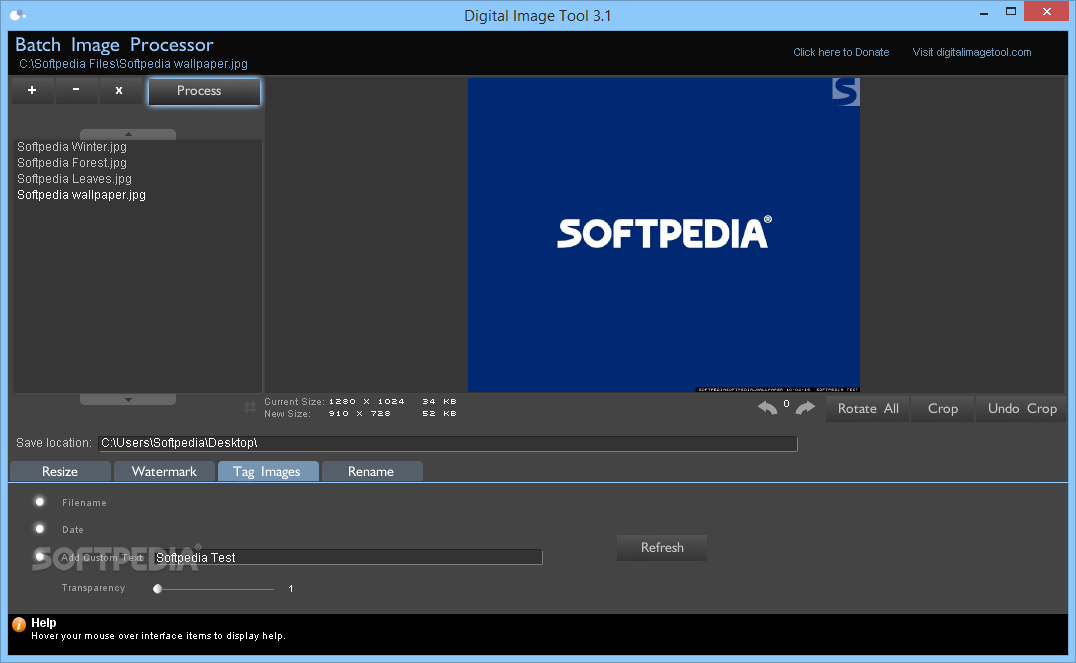
Task: Click the minus remove image button
Action: pos(75,91)
